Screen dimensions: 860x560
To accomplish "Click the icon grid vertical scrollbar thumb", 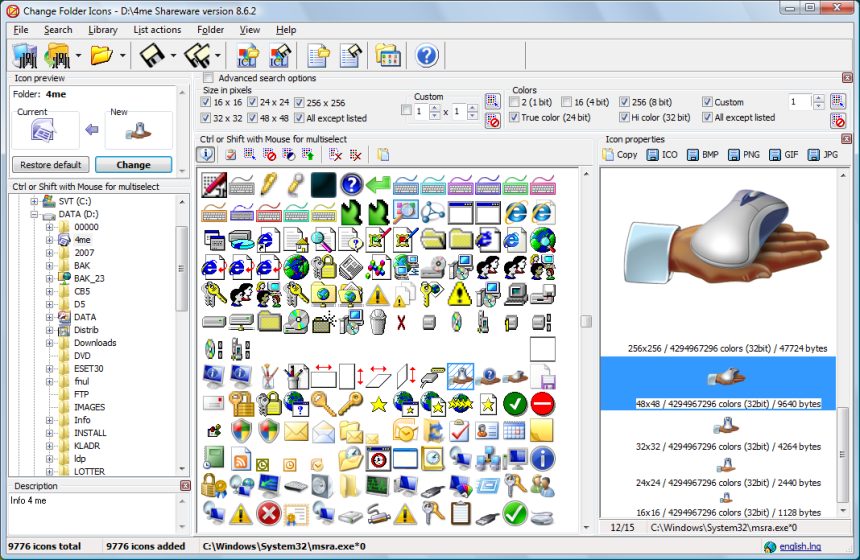I will (x=586, y=321).
